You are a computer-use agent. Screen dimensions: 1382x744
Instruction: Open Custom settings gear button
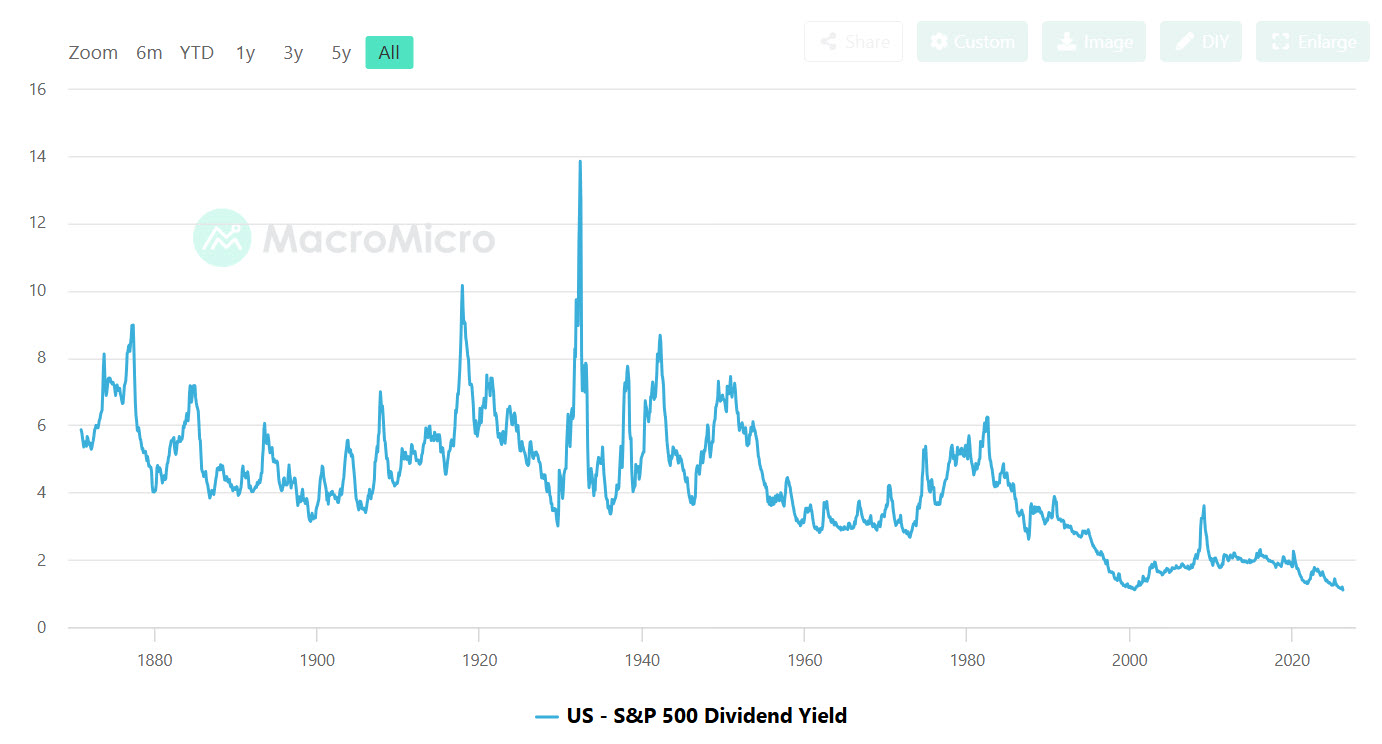(x=972, y=42)
